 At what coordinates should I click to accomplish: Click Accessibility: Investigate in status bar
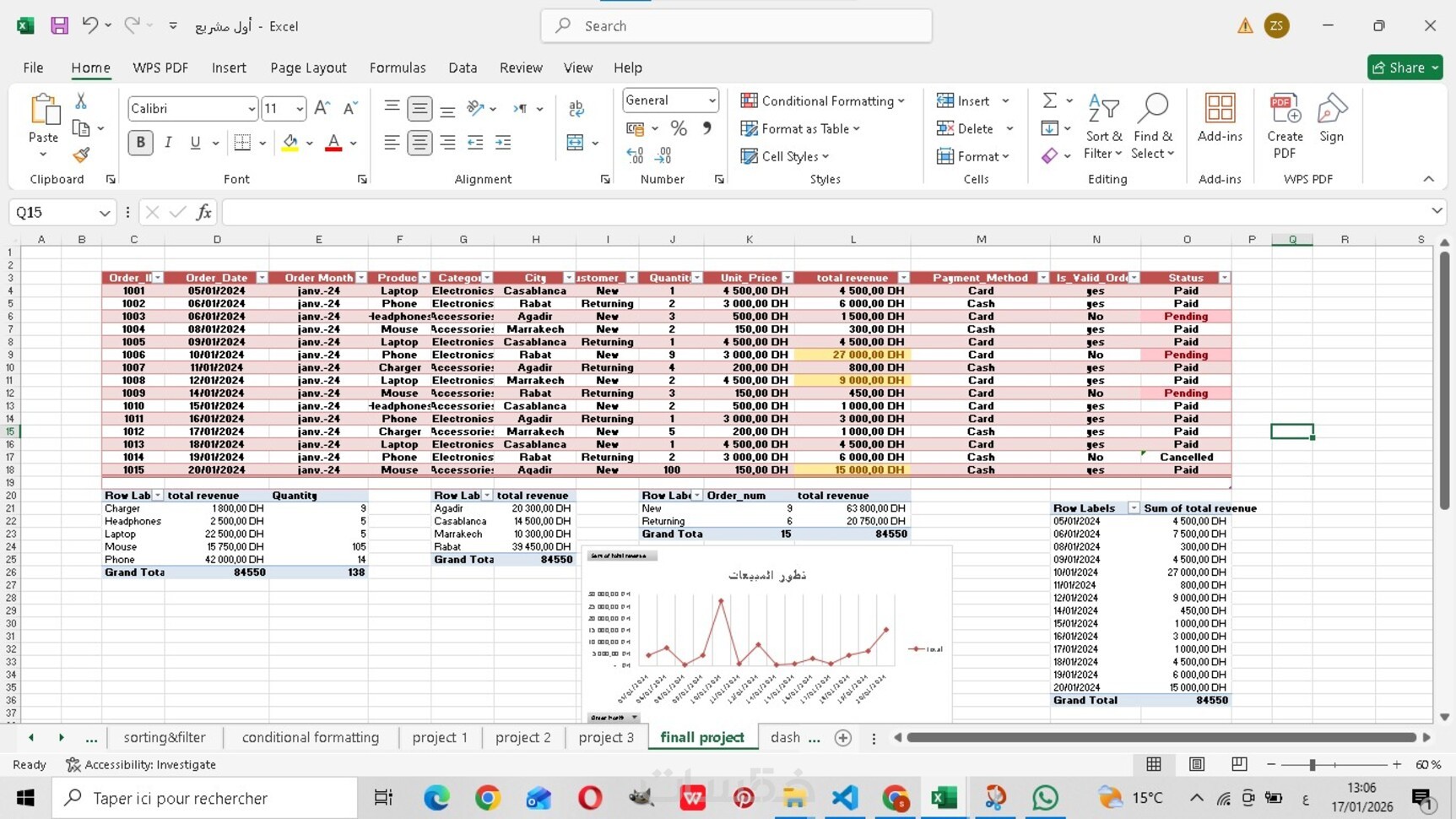[141, 764]
